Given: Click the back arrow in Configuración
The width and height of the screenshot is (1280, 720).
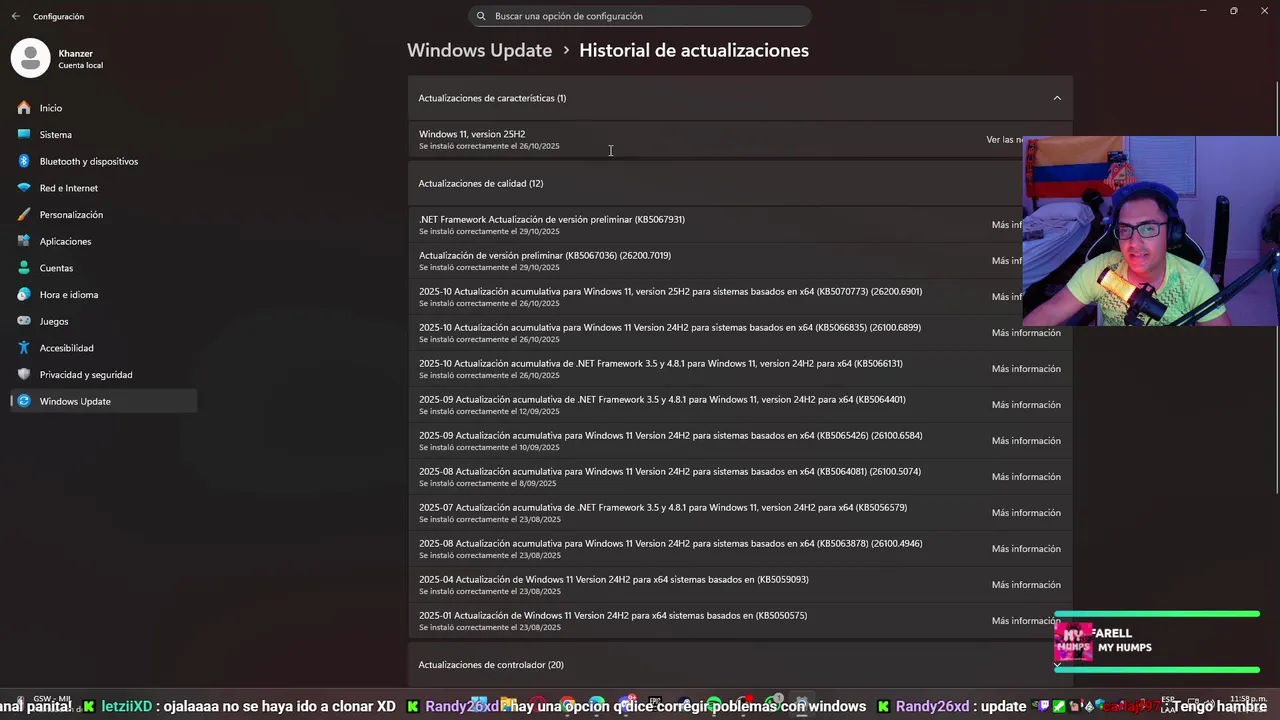Looking at the screenshot, I should click(15, 16).
